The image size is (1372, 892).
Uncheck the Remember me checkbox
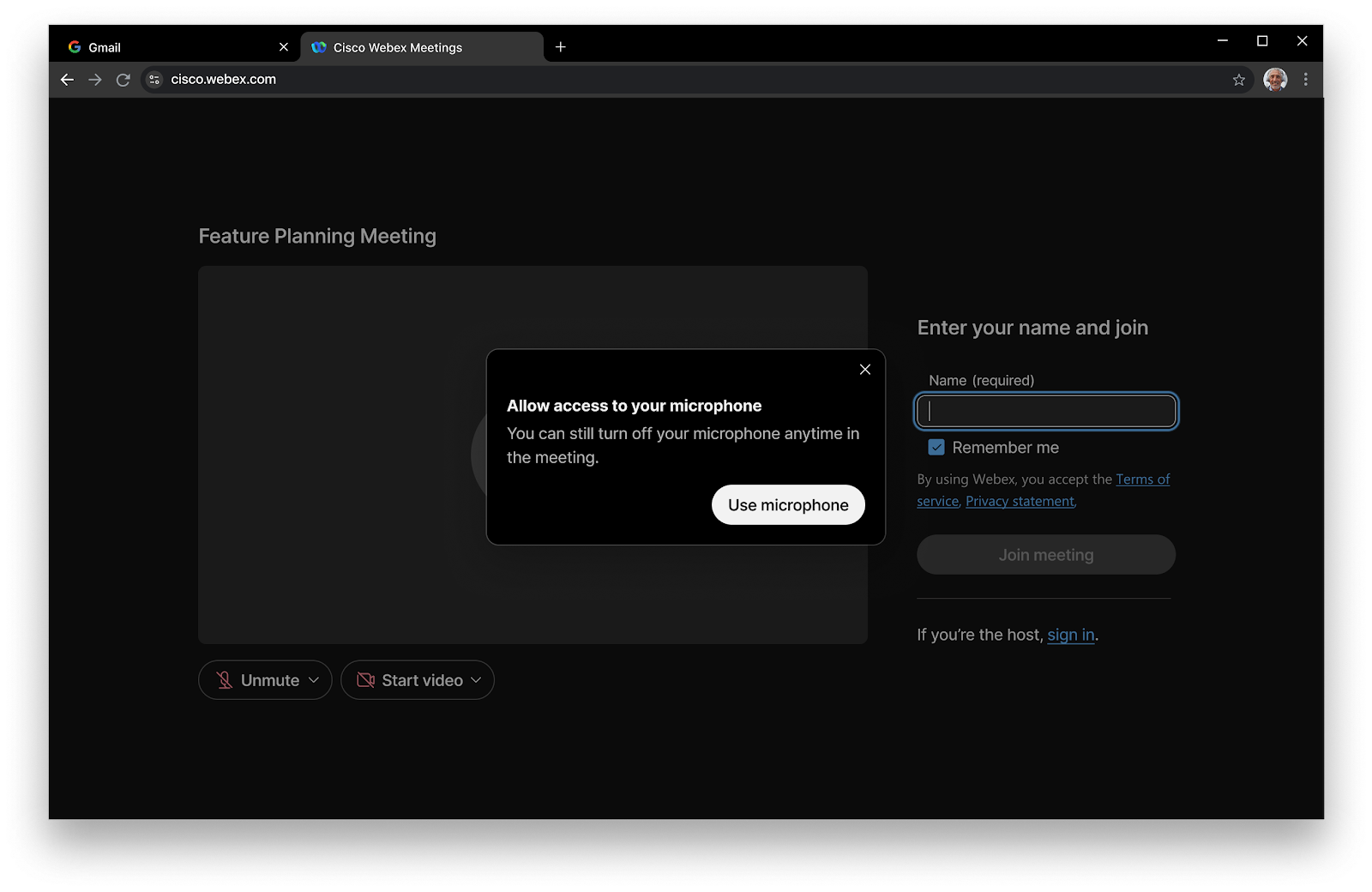tap(935, 447)
